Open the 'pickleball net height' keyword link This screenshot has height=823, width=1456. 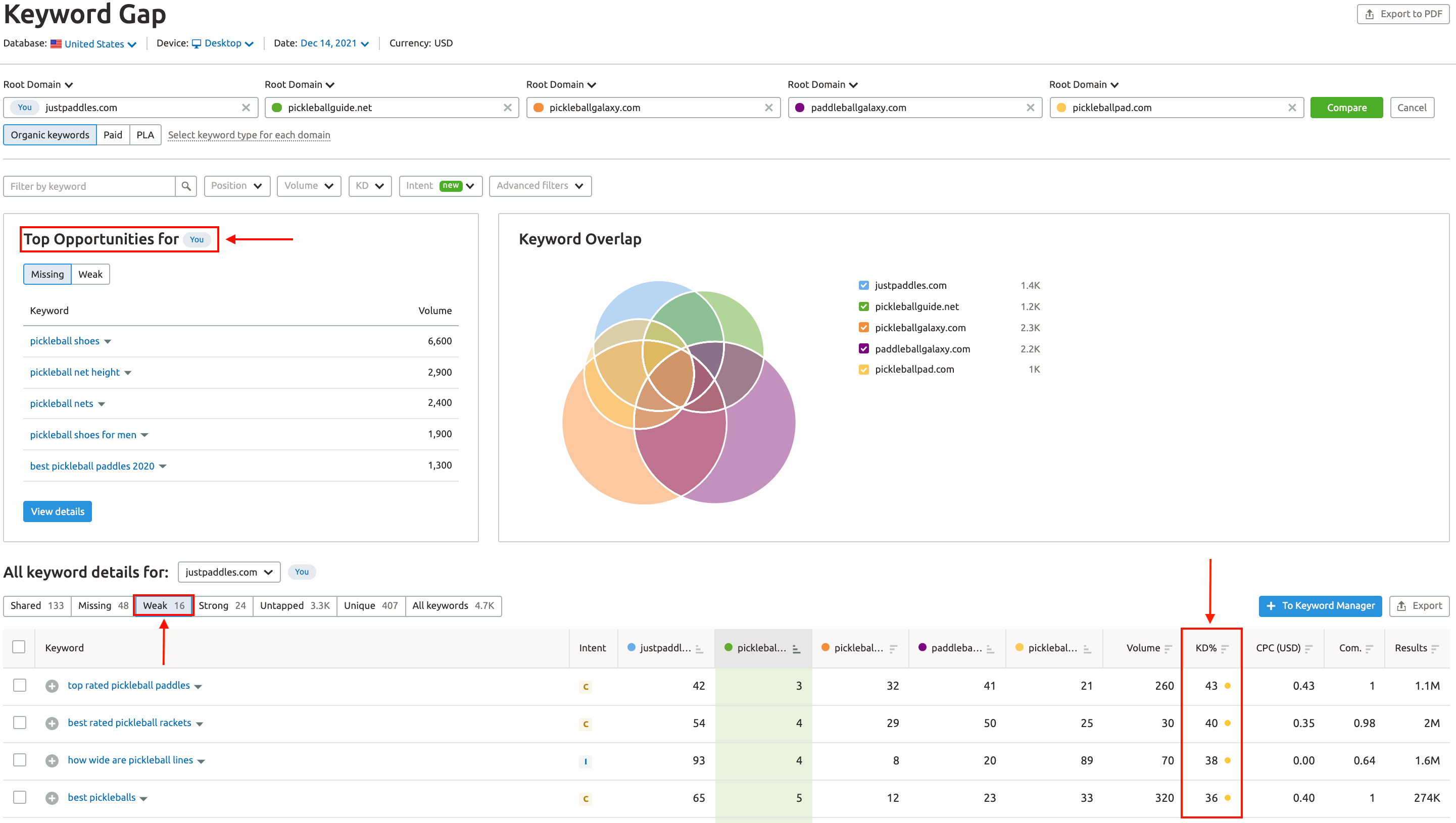point(75,372)
